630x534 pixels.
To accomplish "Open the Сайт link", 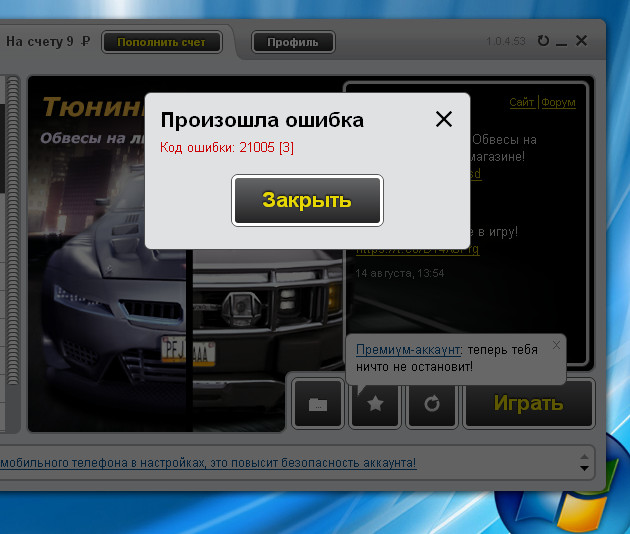I will click(521, 102).
